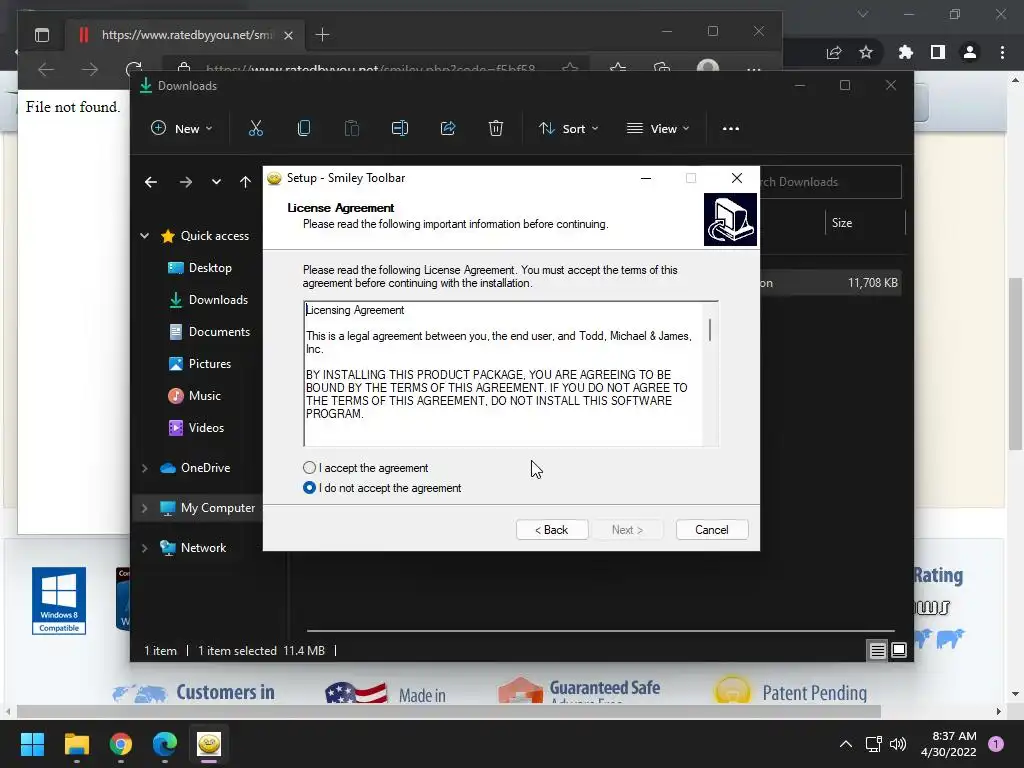The image size is (1024, 768).
Task: Click the Share icon in Explorer toolbar
Action: pyautogui.click(x=448, y=129)
